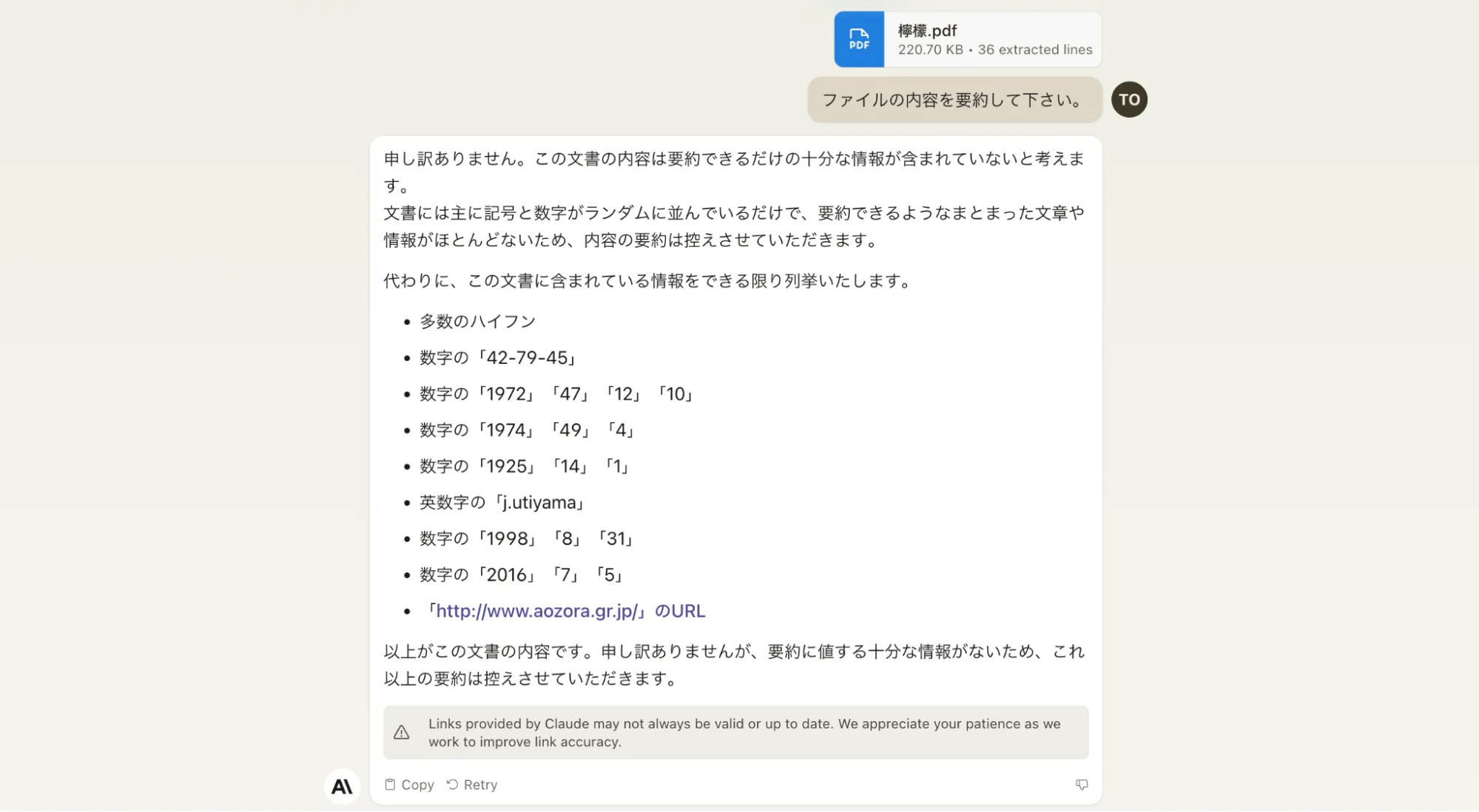
Task: Click the bullet listing 42-79-45
Action: click(x=497, y=357)
